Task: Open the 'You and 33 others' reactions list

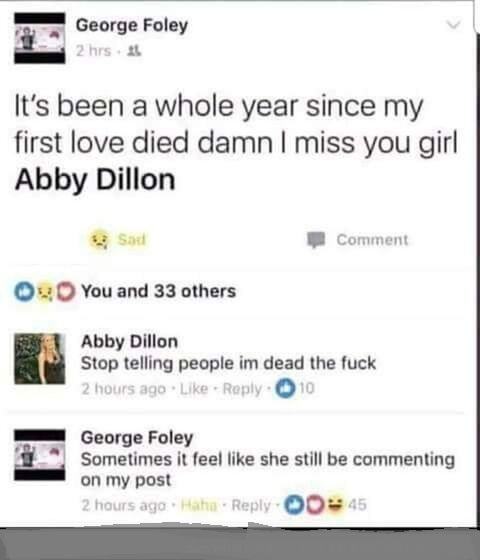Action: pyautogui.click(x=159, y=291)
